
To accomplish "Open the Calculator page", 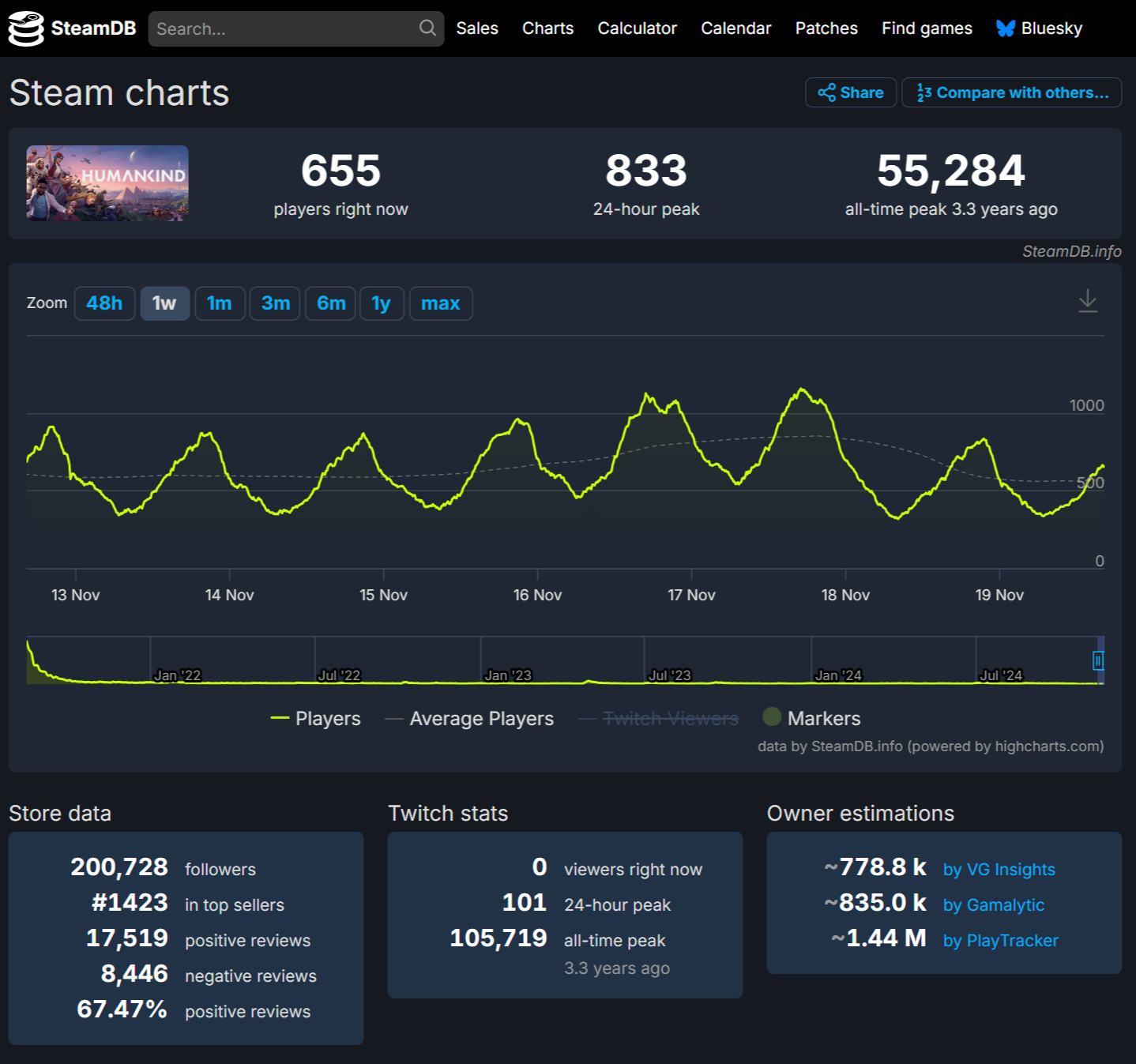I will (x=637, y=28).
